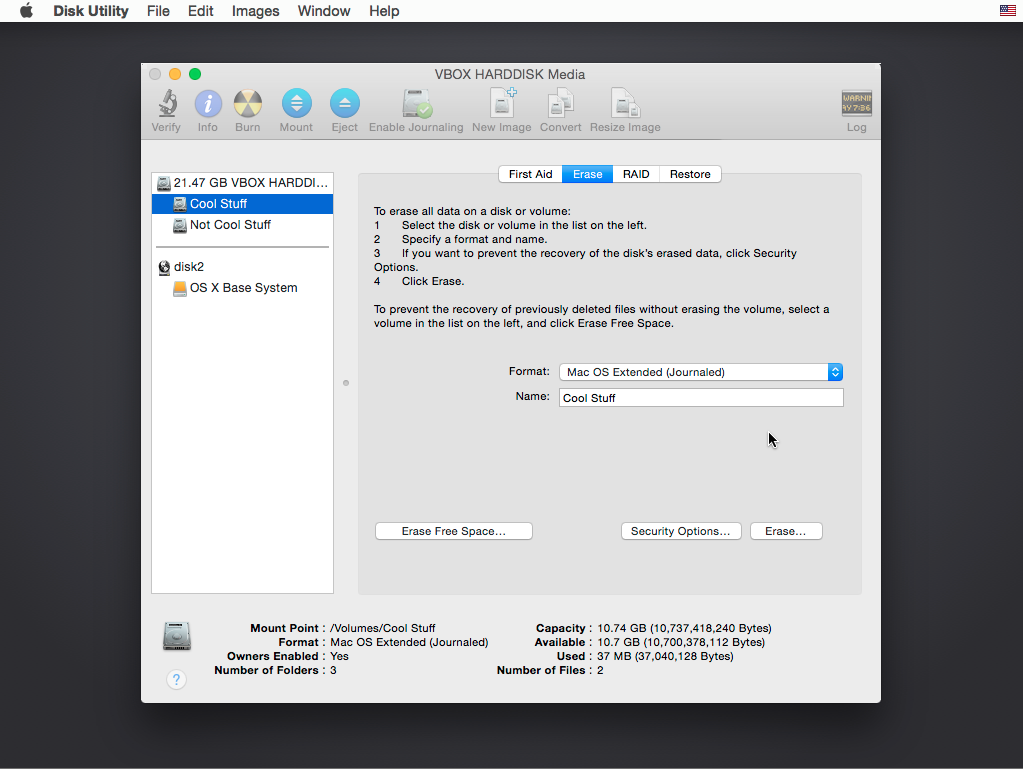Open the Window menu
The height and width of the screenshot is (769, 1023).
(324, 11)
